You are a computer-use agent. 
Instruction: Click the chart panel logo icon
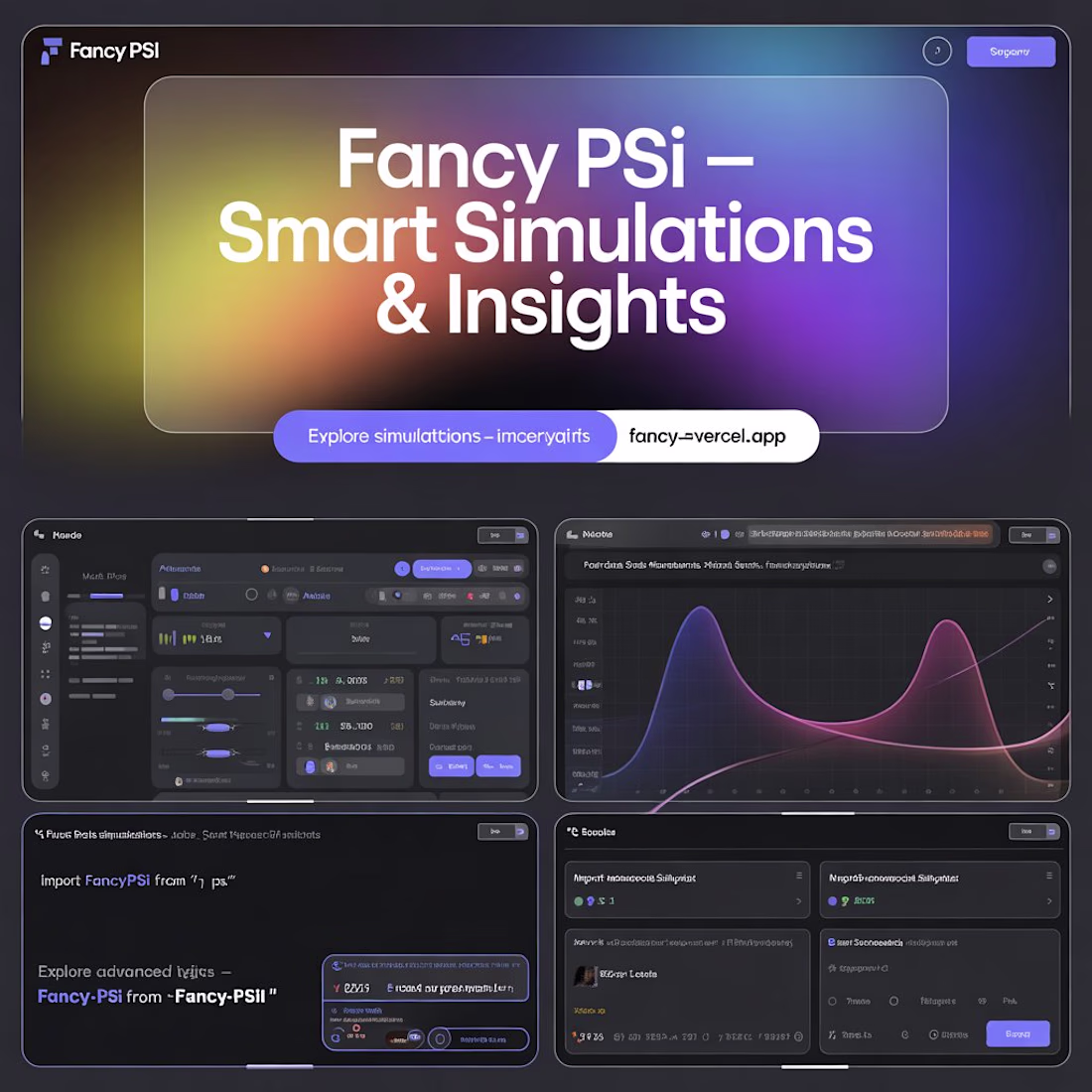pyautogui.click(x=572, y=534)
